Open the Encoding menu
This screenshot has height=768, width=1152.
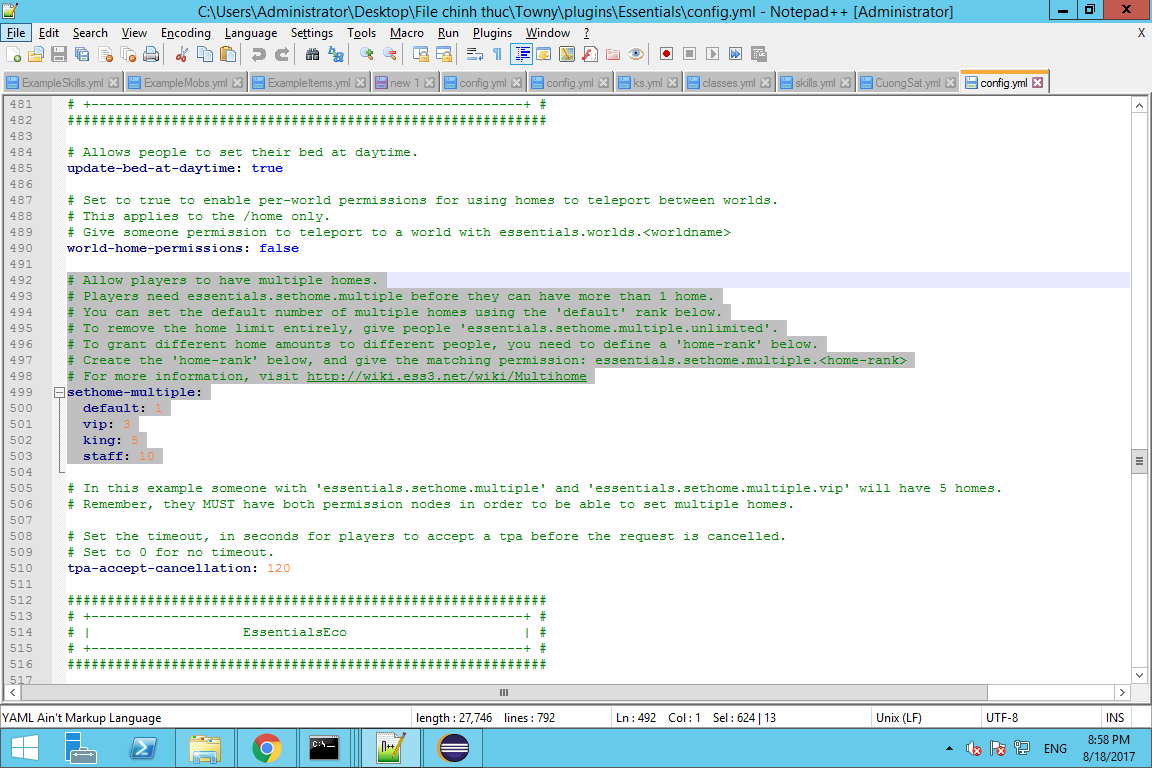coord(185,33)
